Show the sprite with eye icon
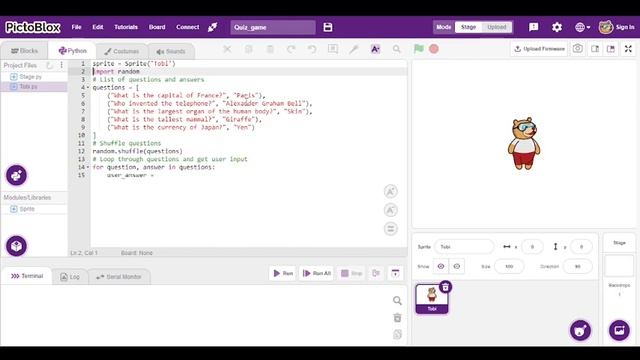 click(441, 266)
